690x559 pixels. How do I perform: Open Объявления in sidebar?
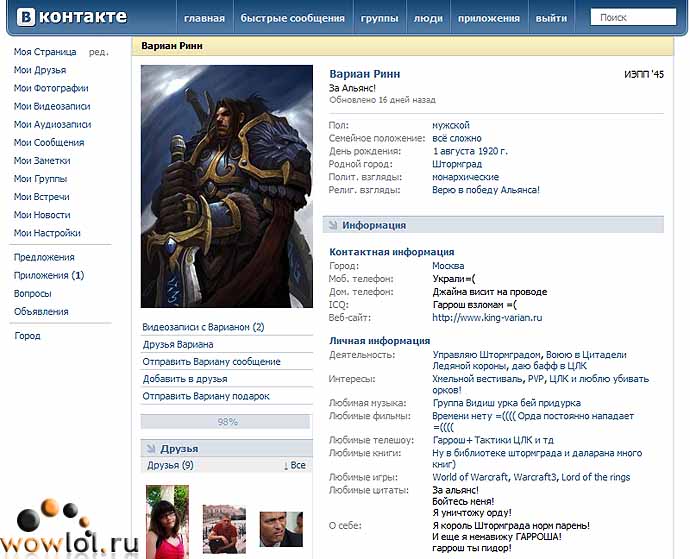coord(41,311)
